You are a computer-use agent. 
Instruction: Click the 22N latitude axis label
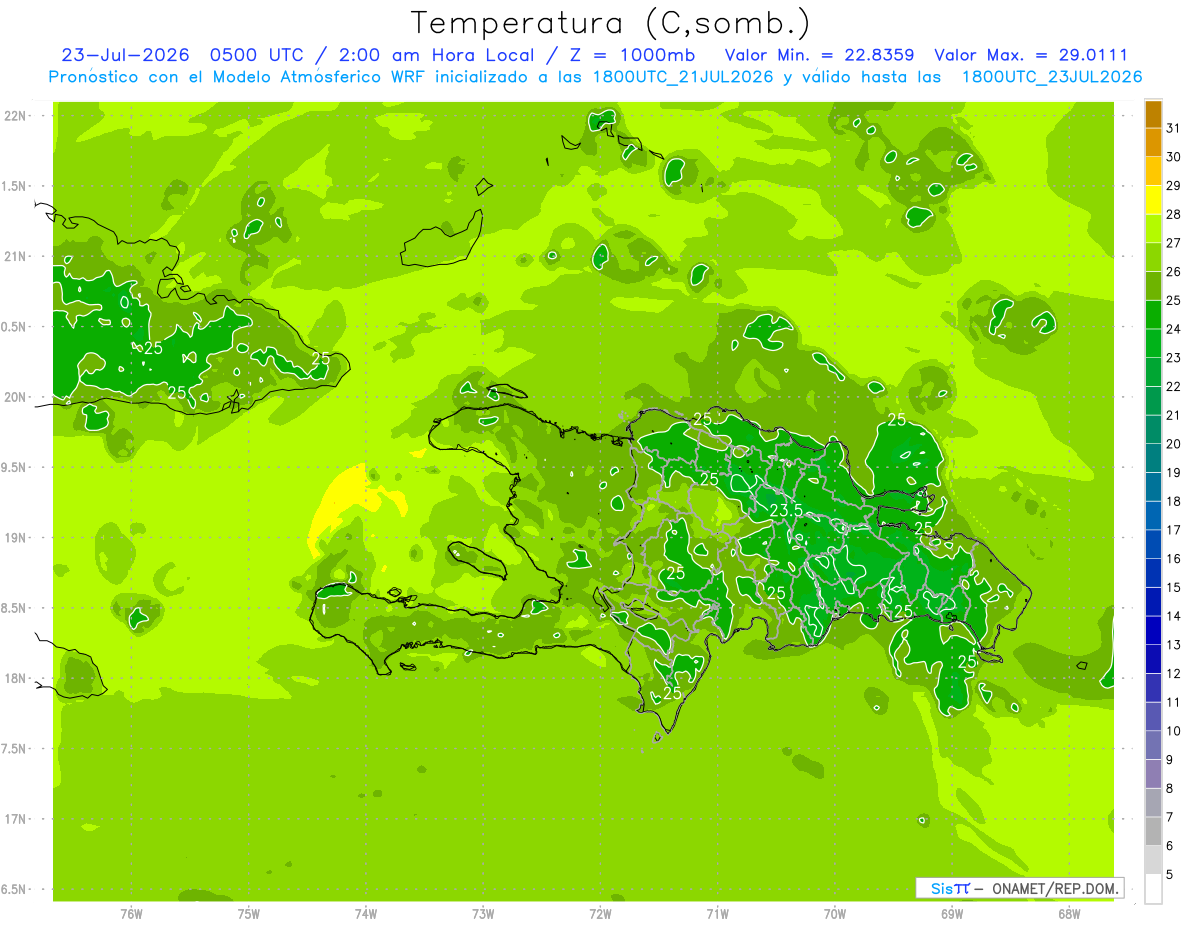coord(17,116)
